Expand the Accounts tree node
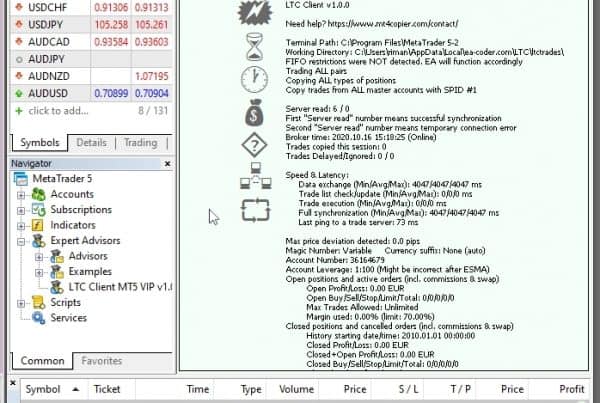Viewport: 600px width, 403px height. [x=21, y=195]
